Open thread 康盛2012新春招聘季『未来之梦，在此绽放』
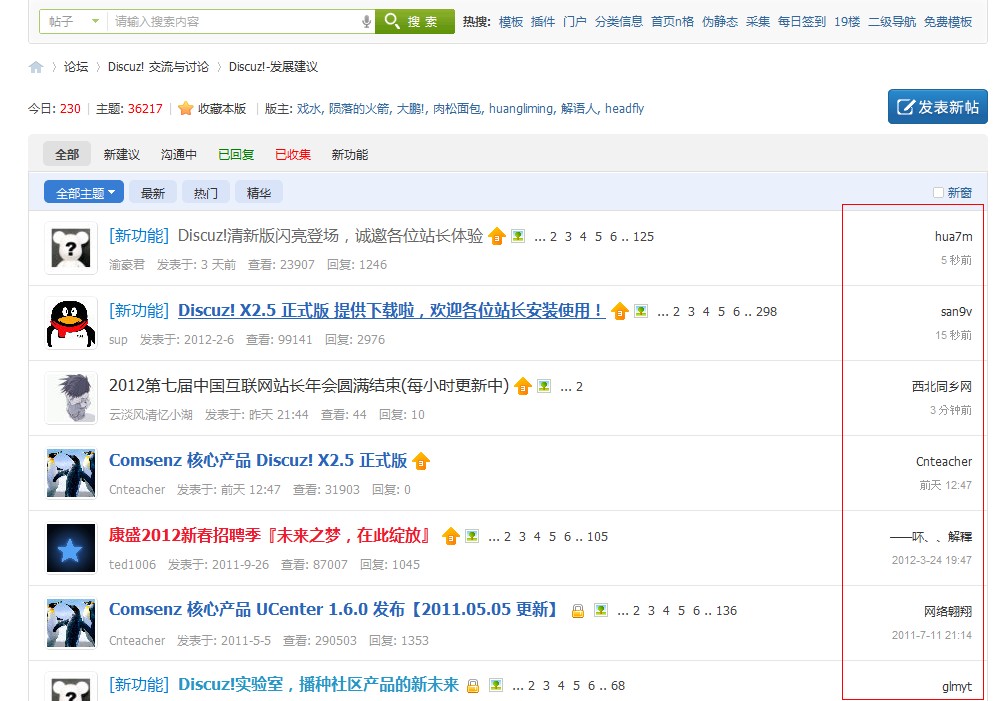The height and width of the screenshot is (701, 995). pos(272,535)
